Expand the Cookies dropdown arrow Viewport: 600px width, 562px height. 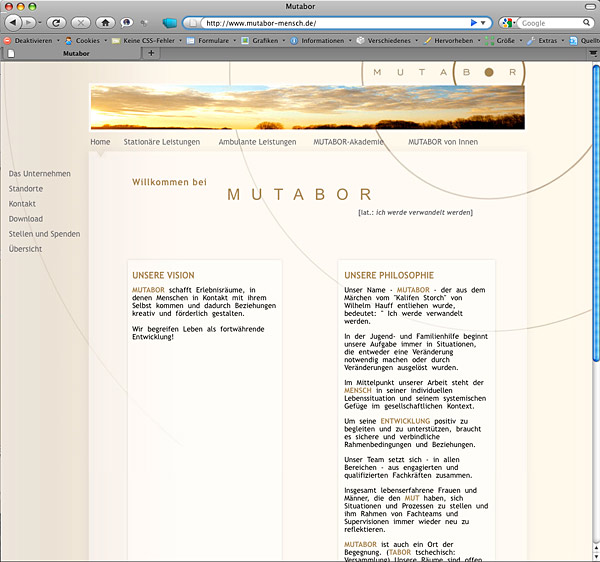click(106, 41)
